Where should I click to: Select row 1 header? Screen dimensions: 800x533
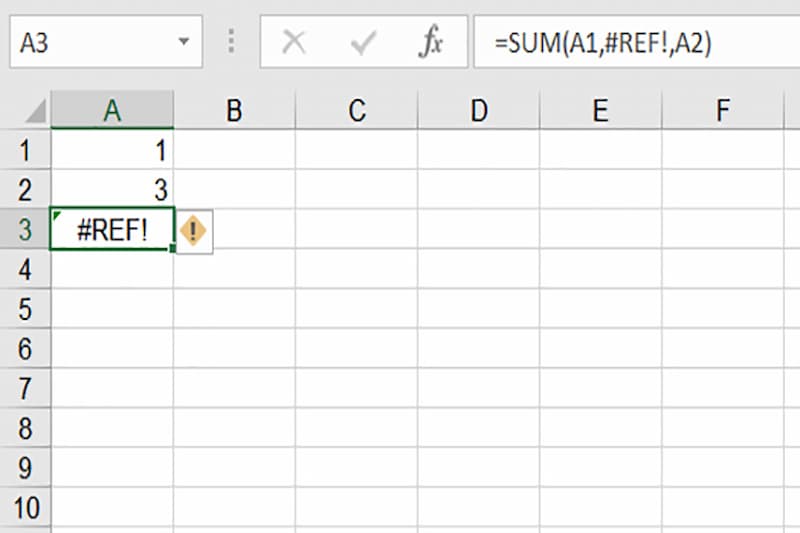click(x=25, y=151)
